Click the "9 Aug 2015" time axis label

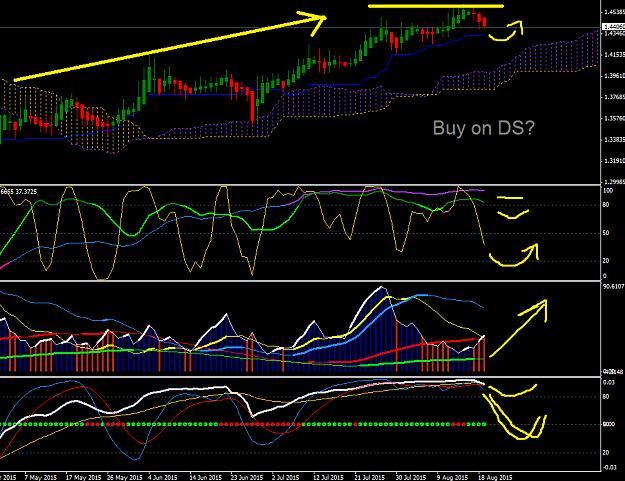coord(452,477)
